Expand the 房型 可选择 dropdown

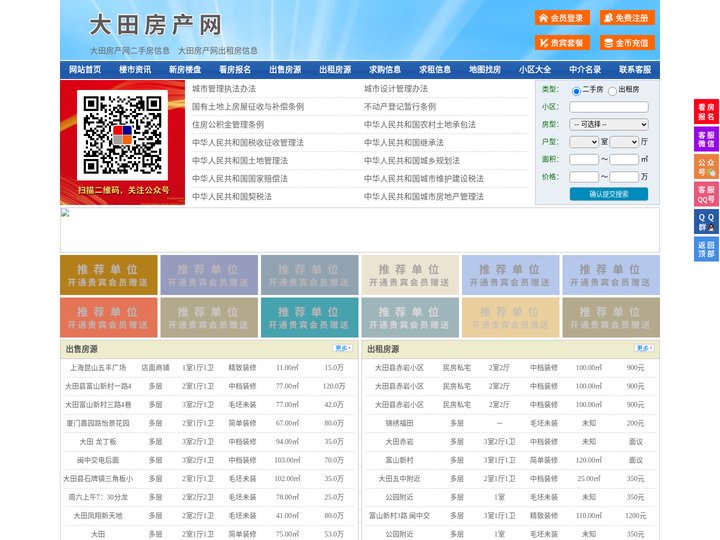[x=609, y=124]
